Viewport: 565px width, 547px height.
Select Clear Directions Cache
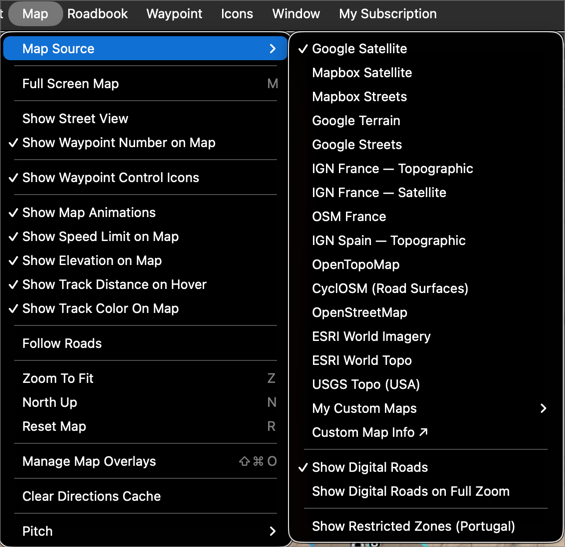145,496
